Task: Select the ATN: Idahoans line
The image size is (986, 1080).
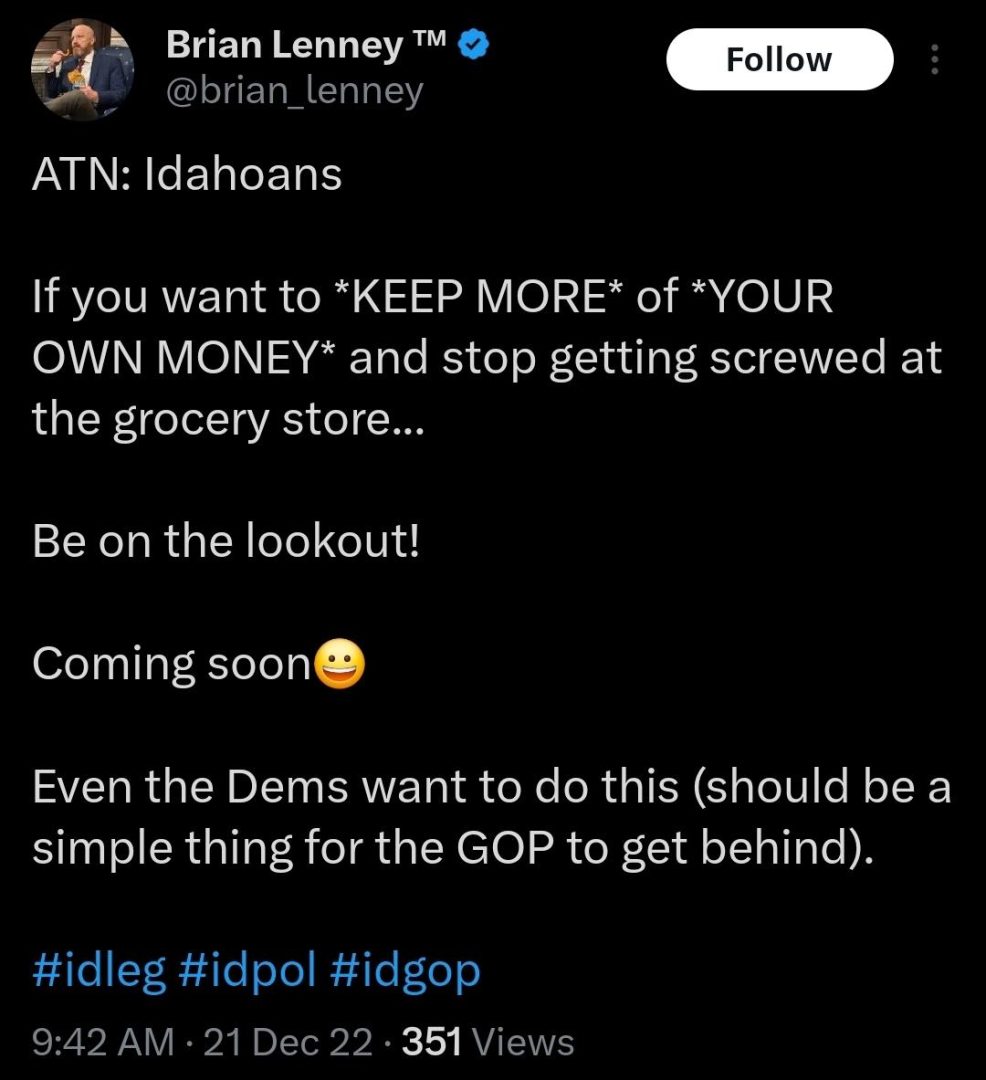Action: [187, 174]
